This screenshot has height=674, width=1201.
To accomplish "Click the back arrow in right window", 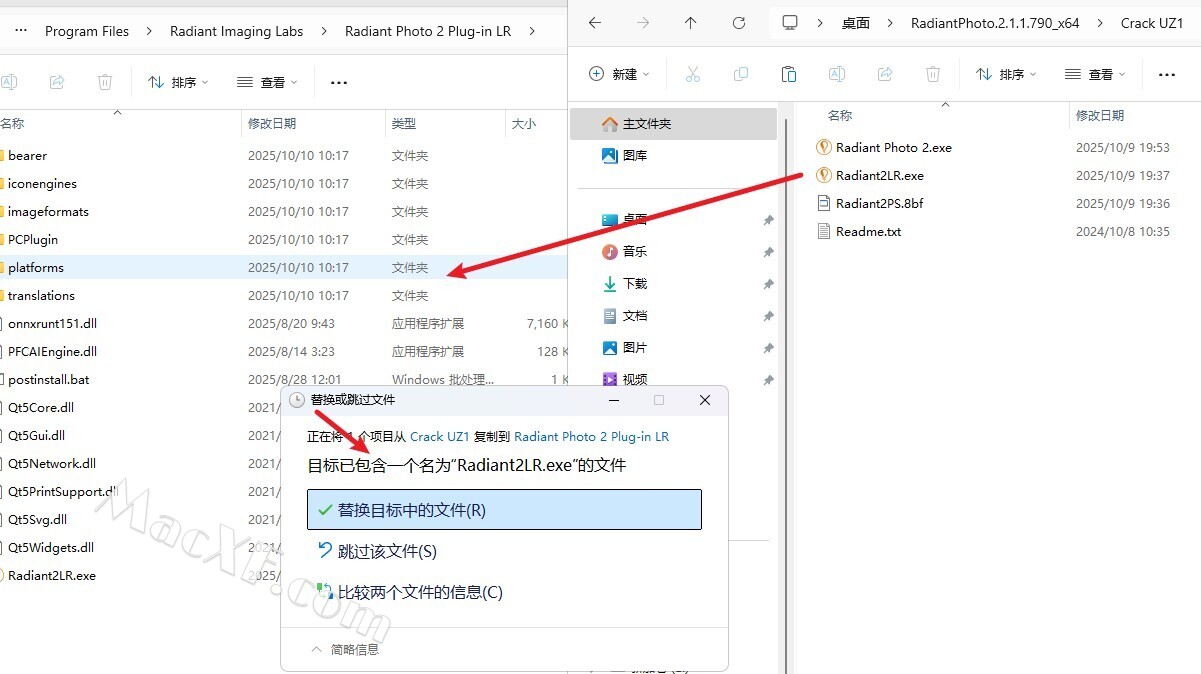I will click(x=595, y=23).
